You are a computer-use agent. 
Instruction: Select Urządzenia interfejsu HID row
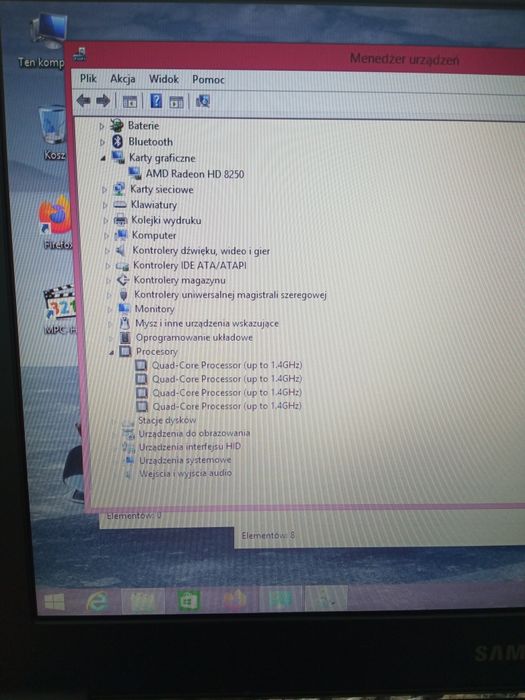pos(190,446)
